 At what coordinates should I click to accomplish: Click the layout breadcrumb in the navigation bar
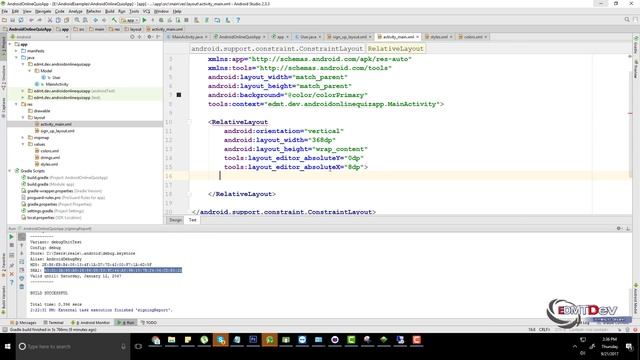point(133,29)
